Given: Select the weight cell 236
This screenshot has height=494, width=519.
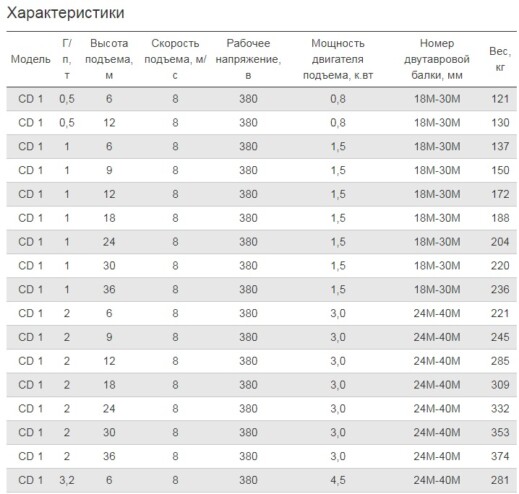Looking at the screenshot, I should (x=500, y=289).
